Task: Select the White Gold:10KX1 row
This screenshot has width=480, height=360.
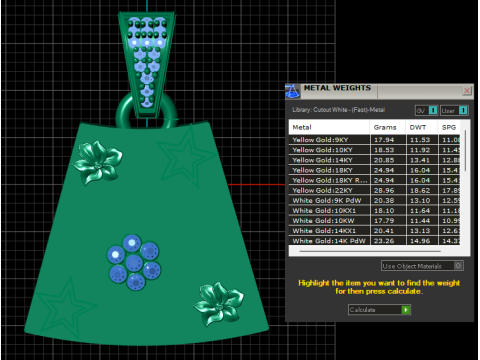Action: tap(374, 211)
